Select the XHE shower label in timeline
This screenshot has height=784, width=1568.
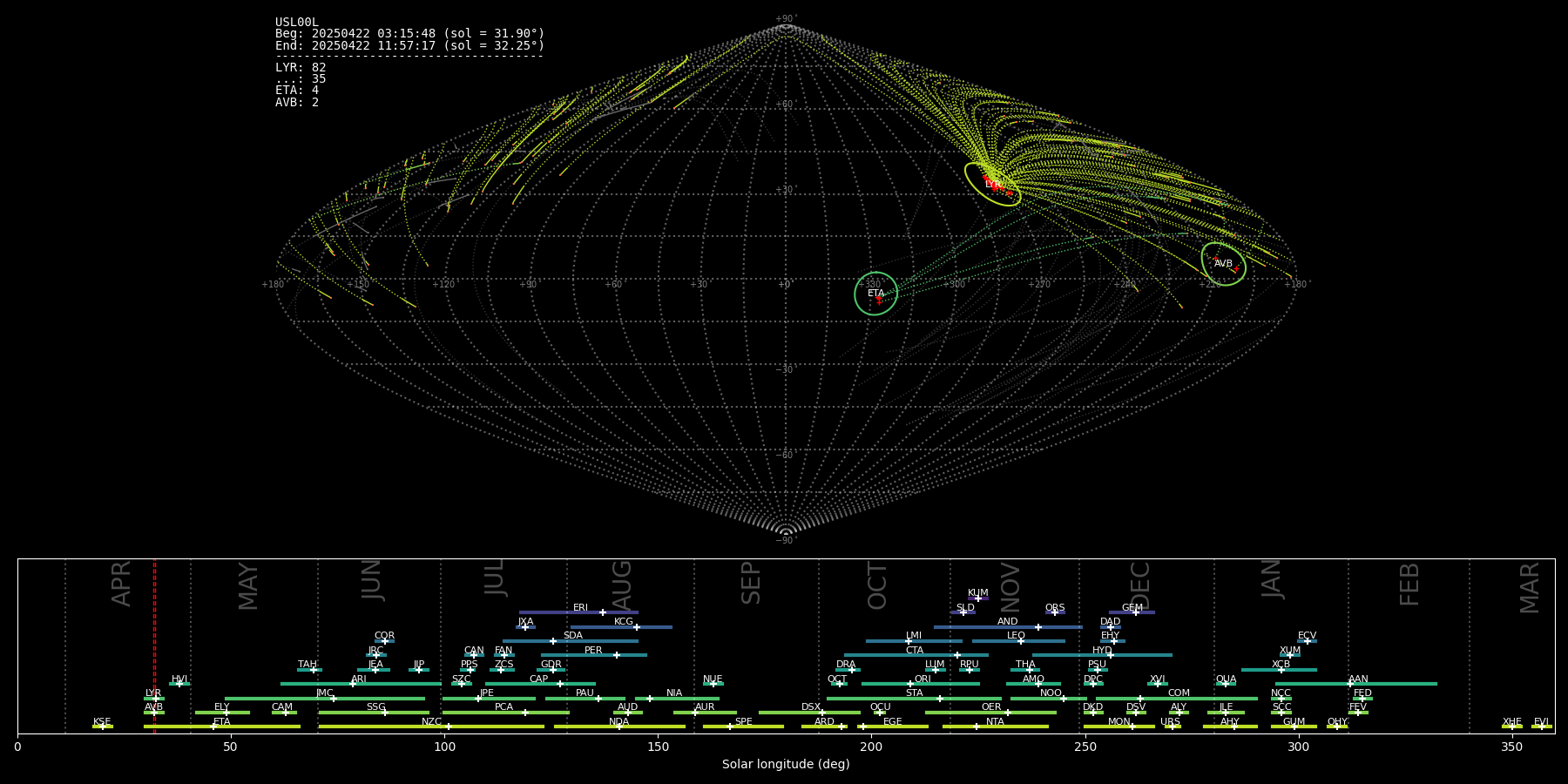click(x=1512, y=722)
